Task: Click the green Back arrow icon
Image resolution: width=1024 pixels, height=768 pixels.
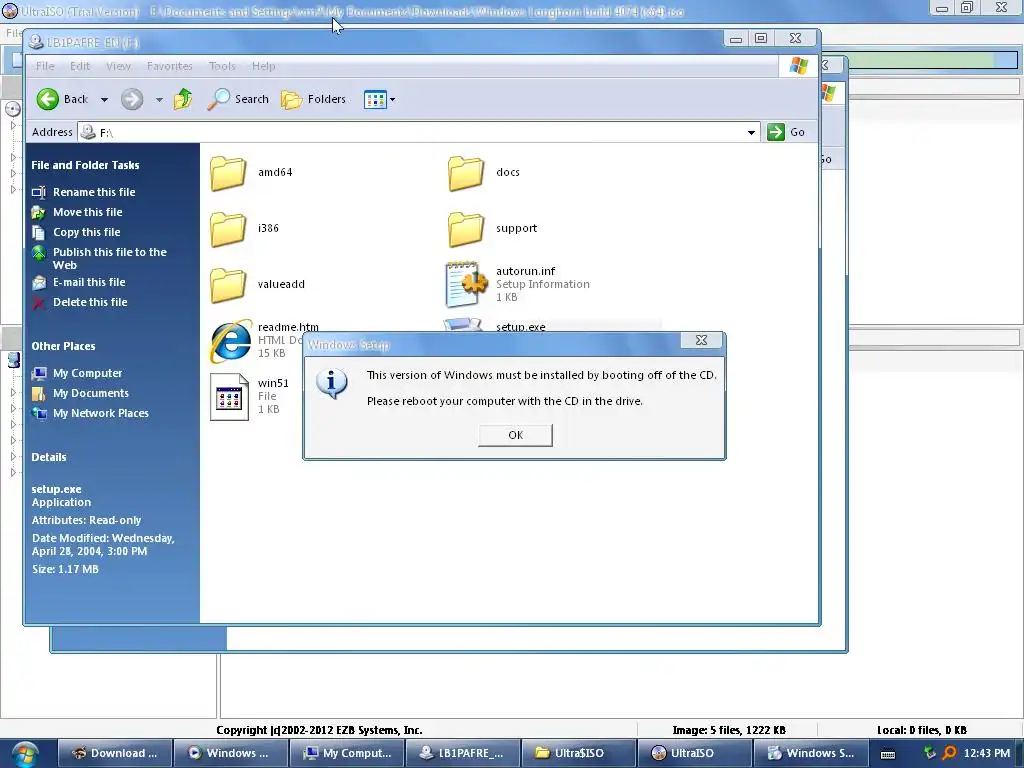Action: coord(48,99)
